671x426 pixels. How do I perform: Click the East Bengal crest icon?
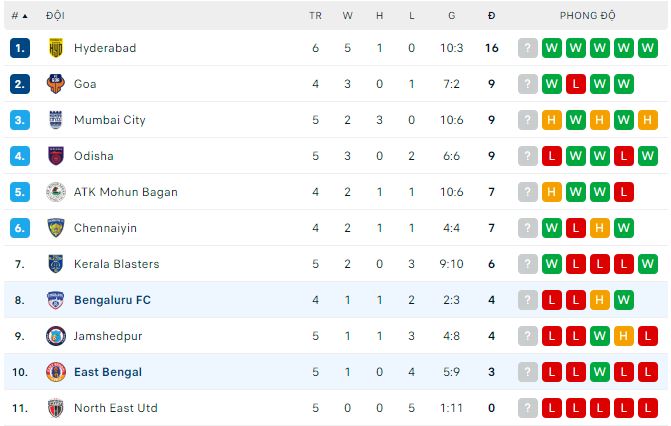coord(56,372)
